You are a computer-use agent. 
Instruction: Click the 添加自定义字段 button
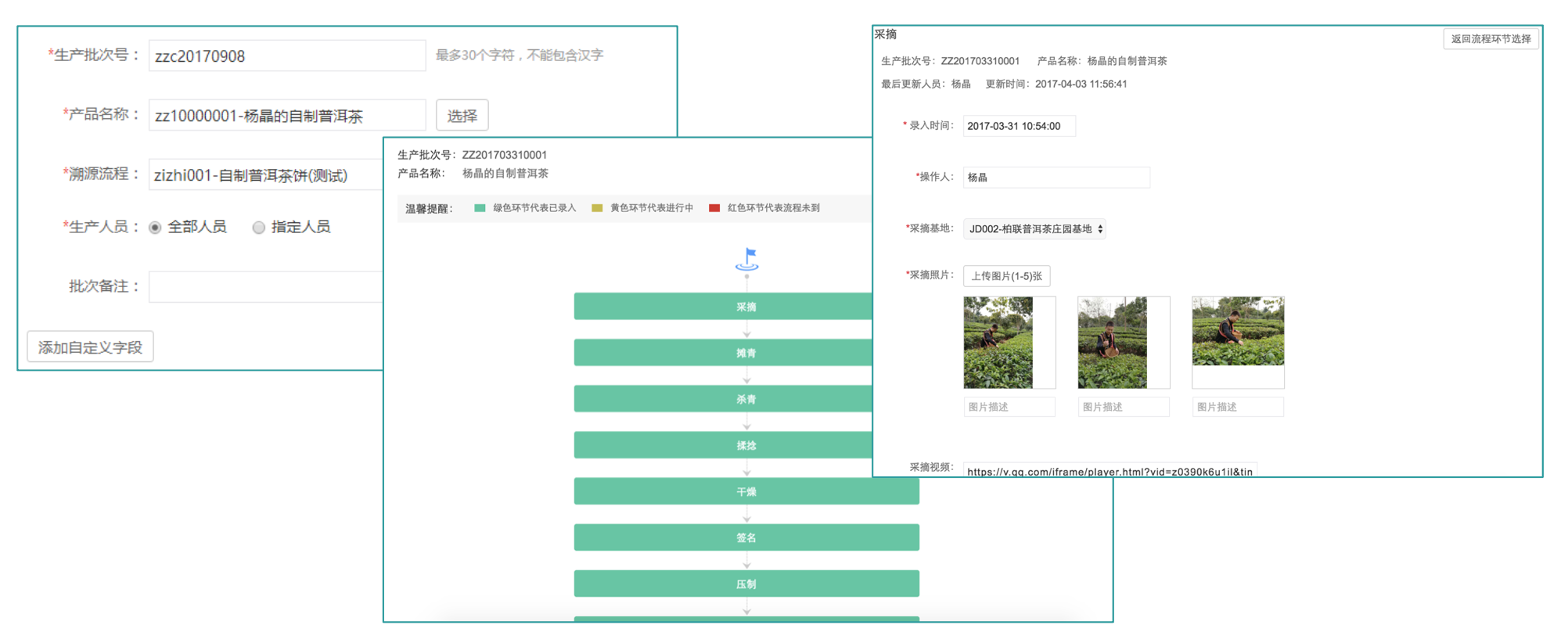tap(90, 347)
